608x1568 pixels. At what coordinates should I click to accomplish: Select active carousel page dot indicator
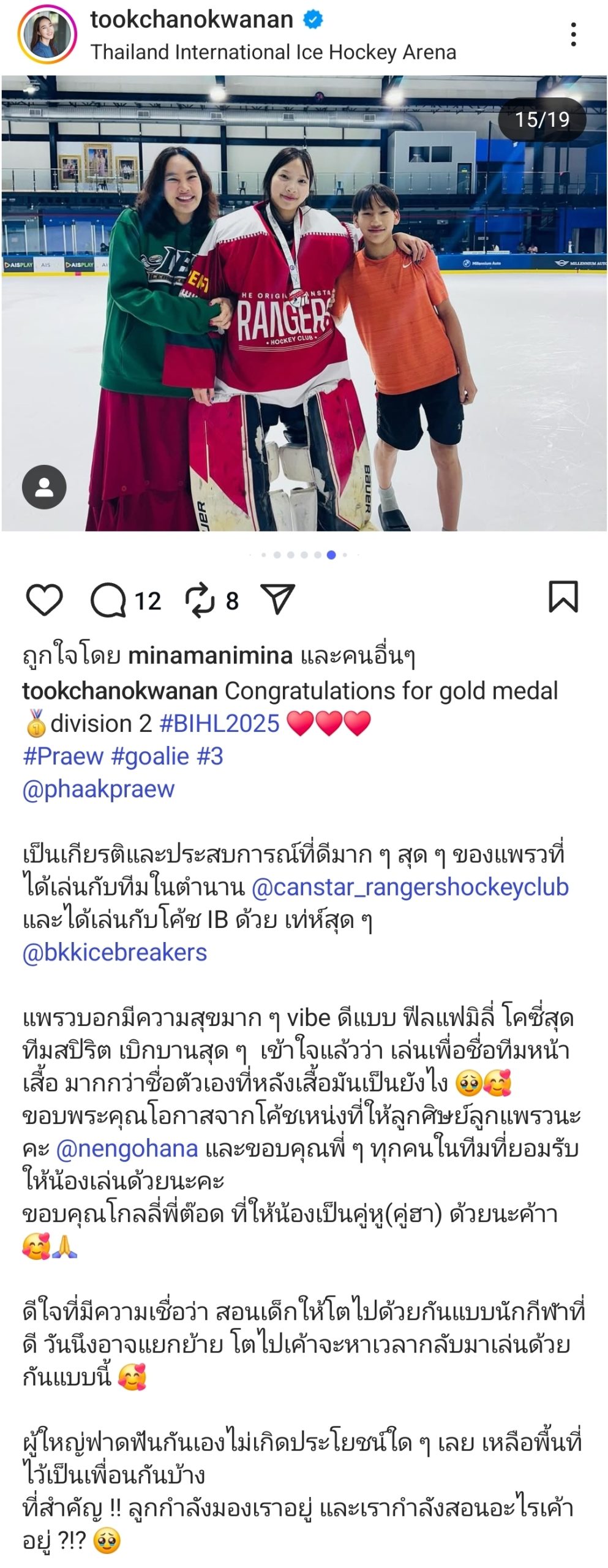pos(331,555)
